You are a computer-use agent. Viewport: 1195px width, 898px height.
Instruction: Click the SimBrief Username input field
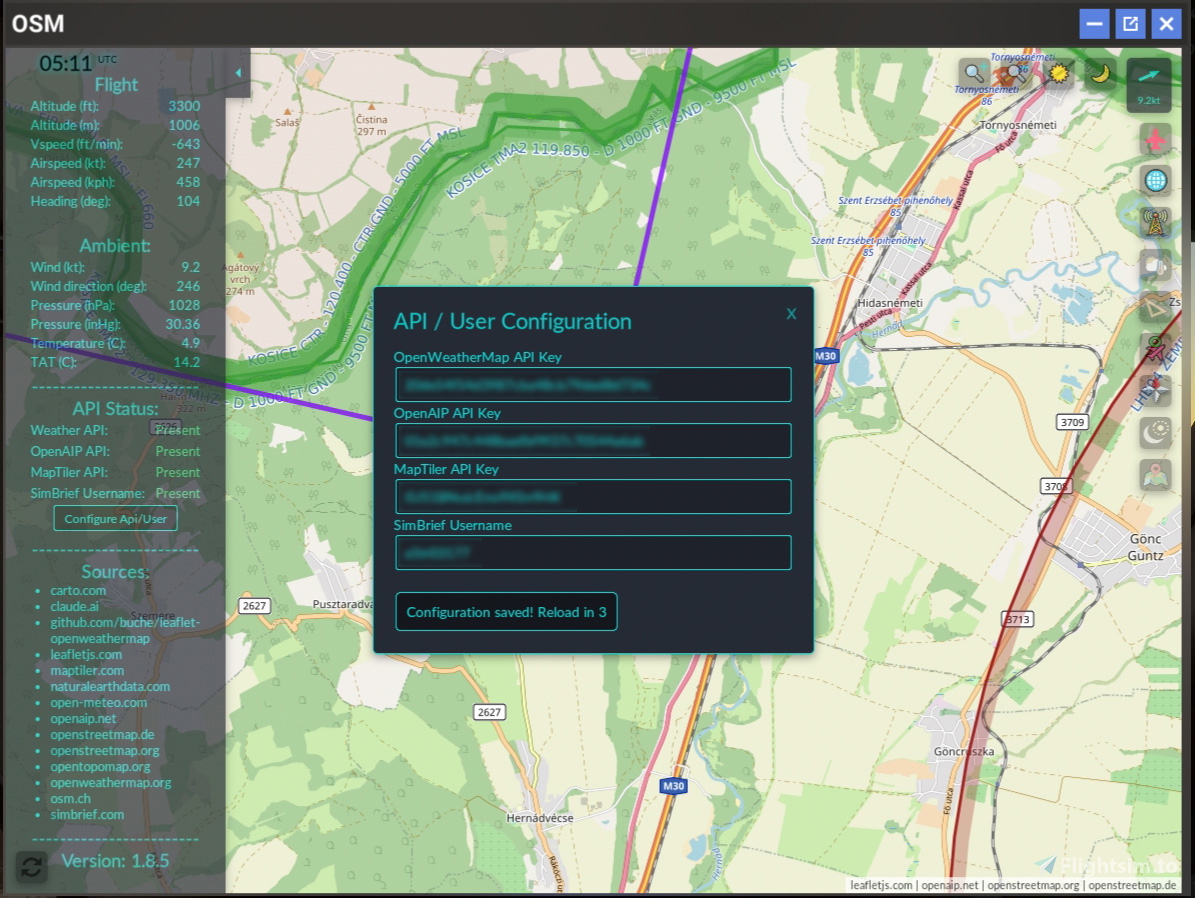click(593, 552)
